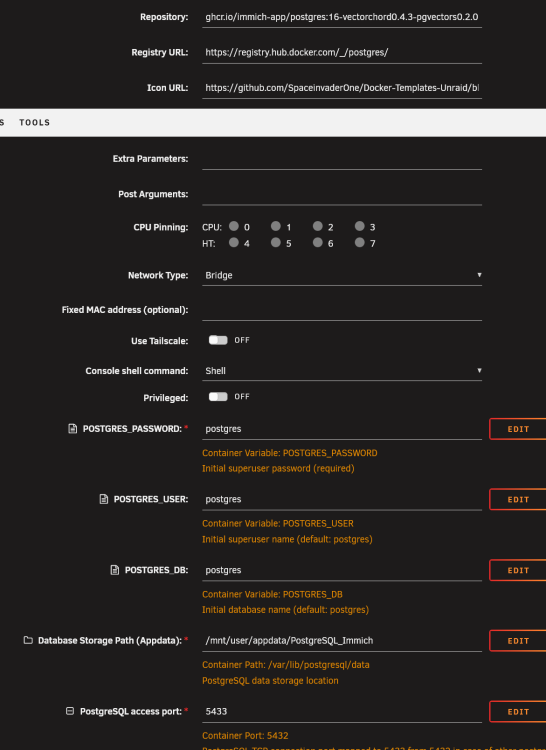The image size is (546, 750).
Task: Pin CPU core 0
Action: (234, 226)
